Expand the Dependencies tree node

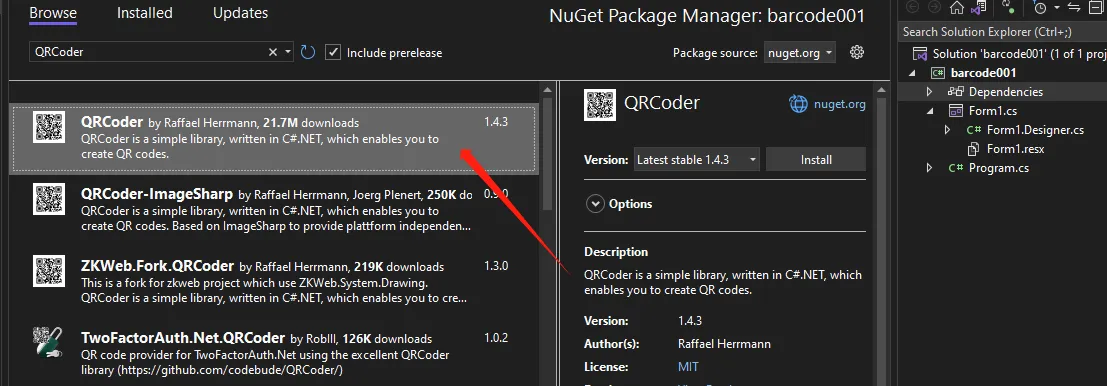930,92
